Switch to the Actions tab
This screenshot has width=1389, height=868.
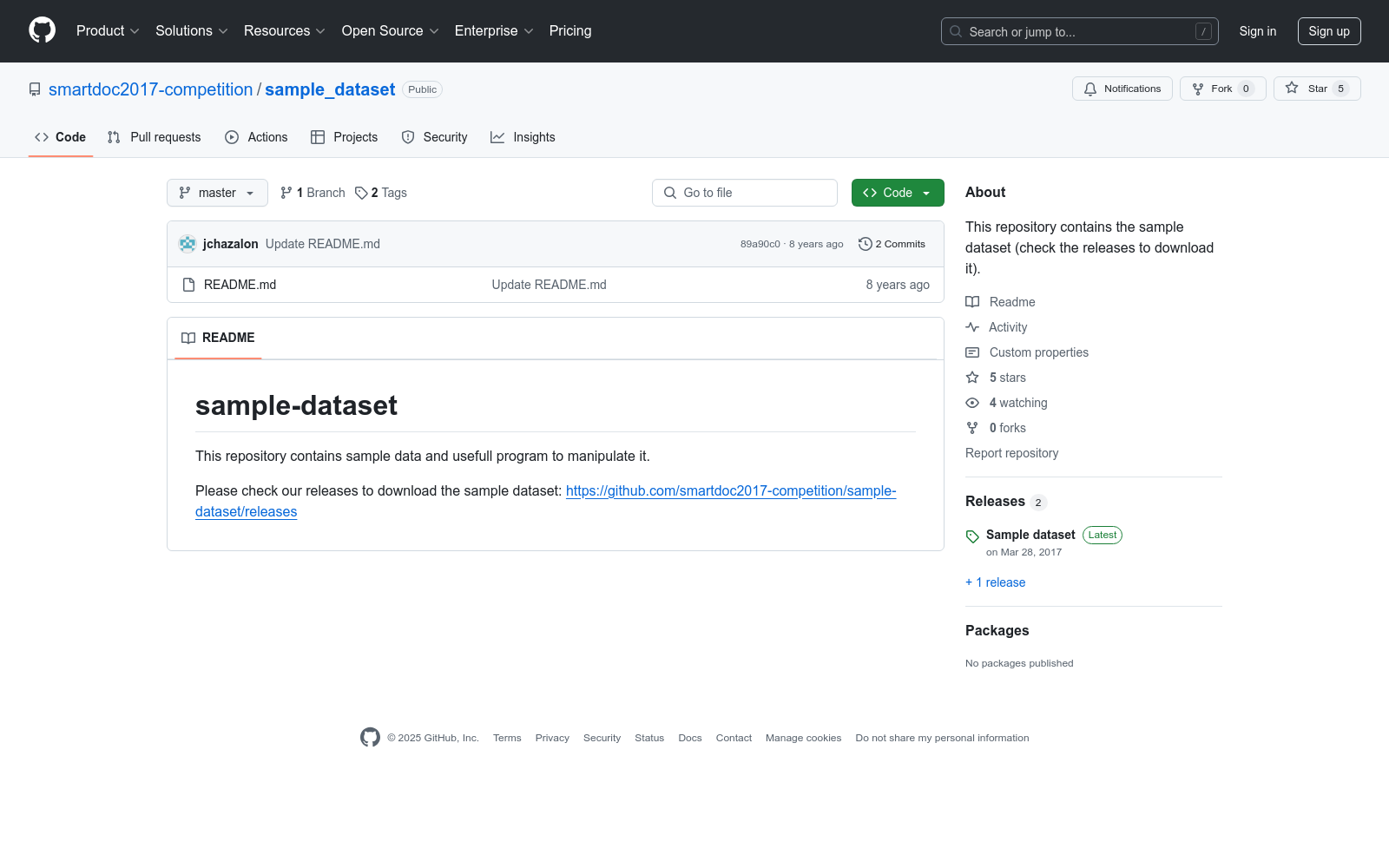(256, 137)
